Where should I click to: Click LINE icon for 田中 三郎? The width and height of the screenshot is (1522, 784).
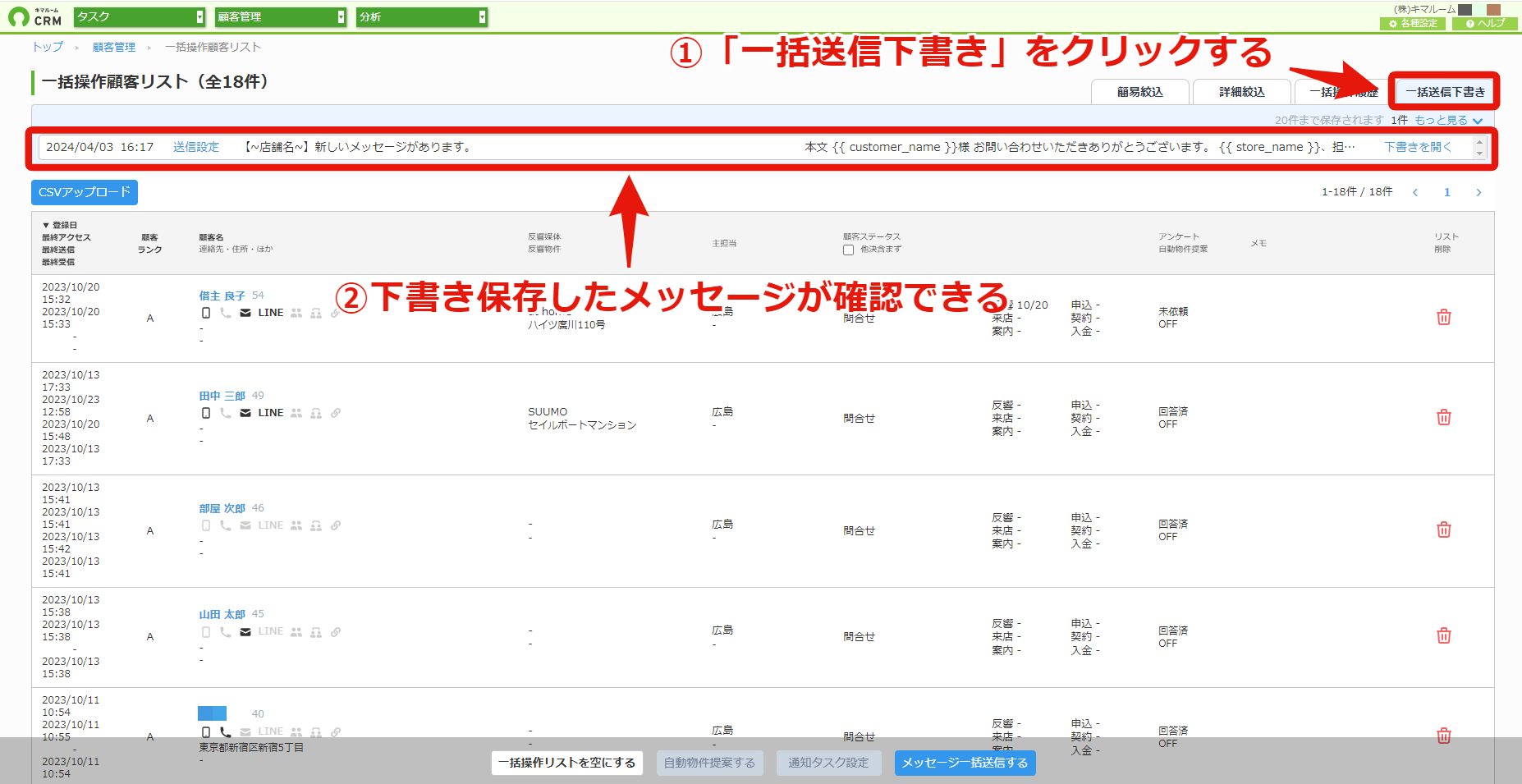tap(271, 413)
